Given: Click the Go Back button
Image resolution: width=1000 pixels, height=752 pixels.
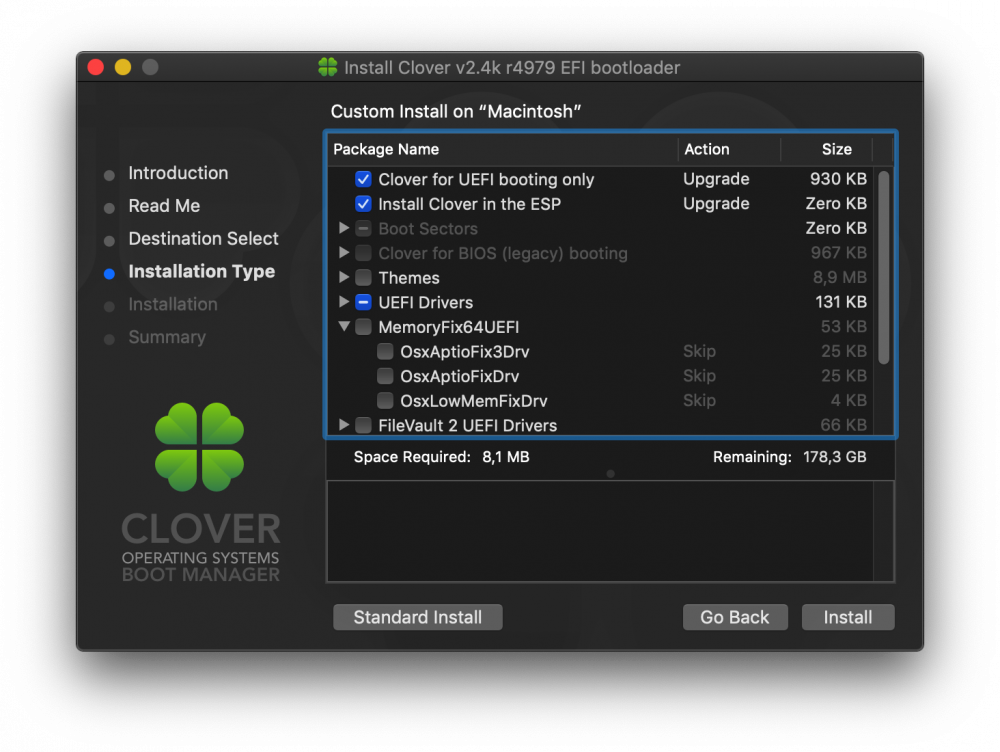Looking at the screenshot, I should coord(735,617).
